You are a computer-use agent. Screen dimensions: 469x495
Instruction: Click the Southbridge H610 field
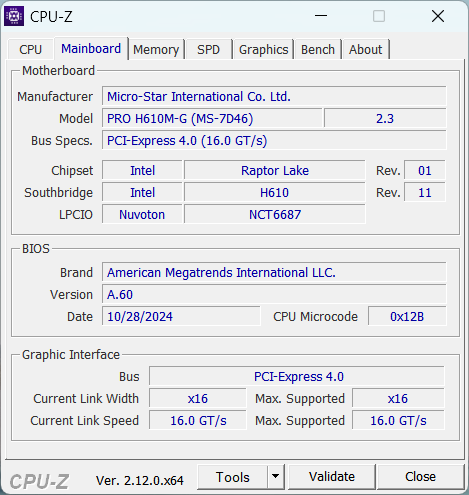tap(275, 193)
